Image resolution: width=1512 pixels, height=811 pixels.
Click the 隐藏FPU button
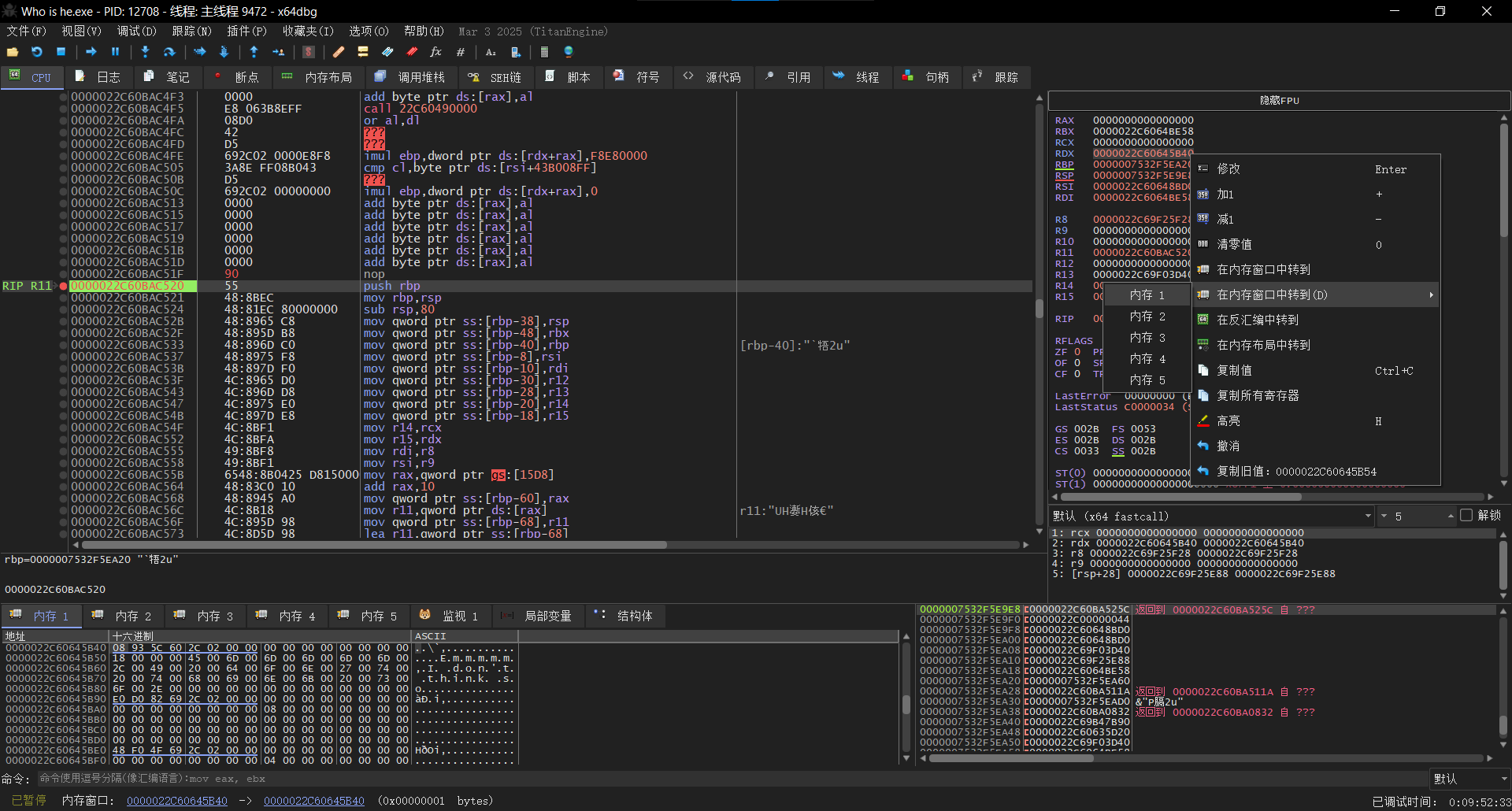point(1279,101)
